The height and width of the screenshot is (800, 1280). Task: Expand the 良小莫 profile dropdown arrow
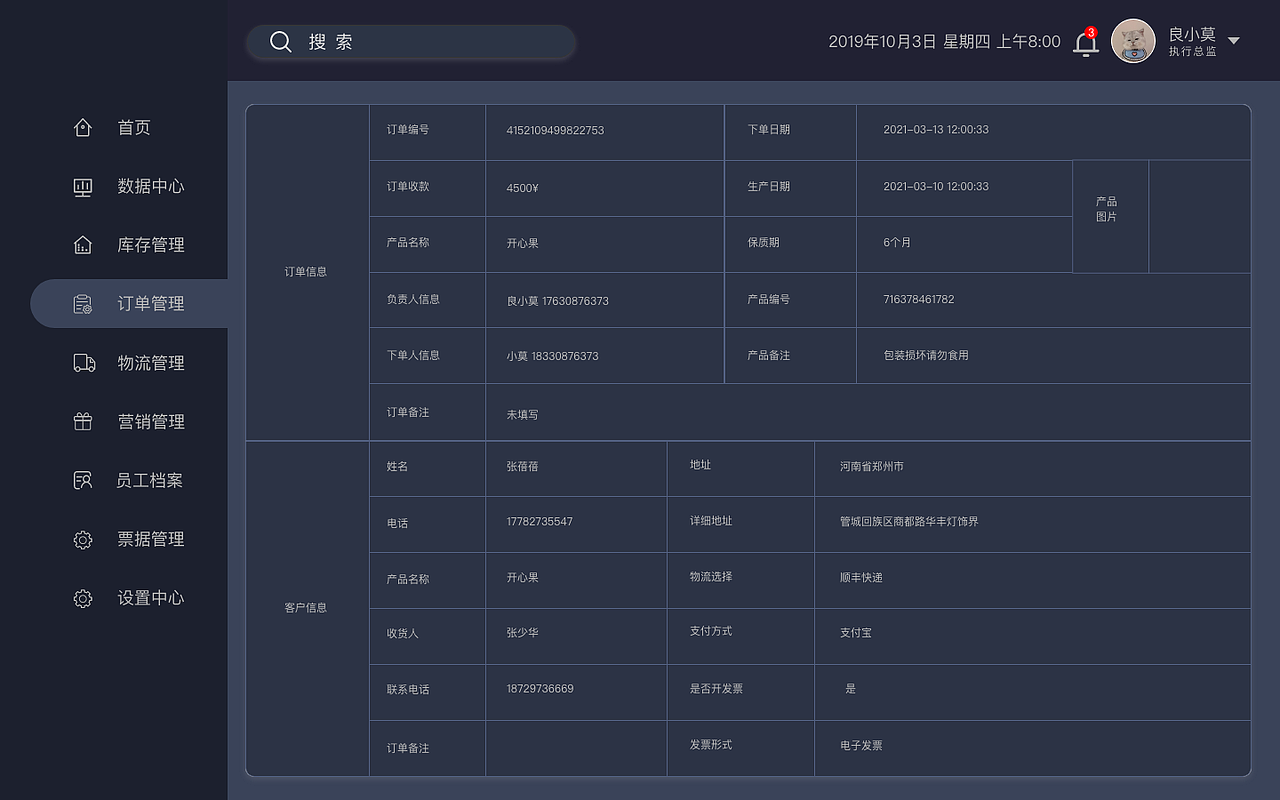pyautogui.click(x=1234, y=41)
